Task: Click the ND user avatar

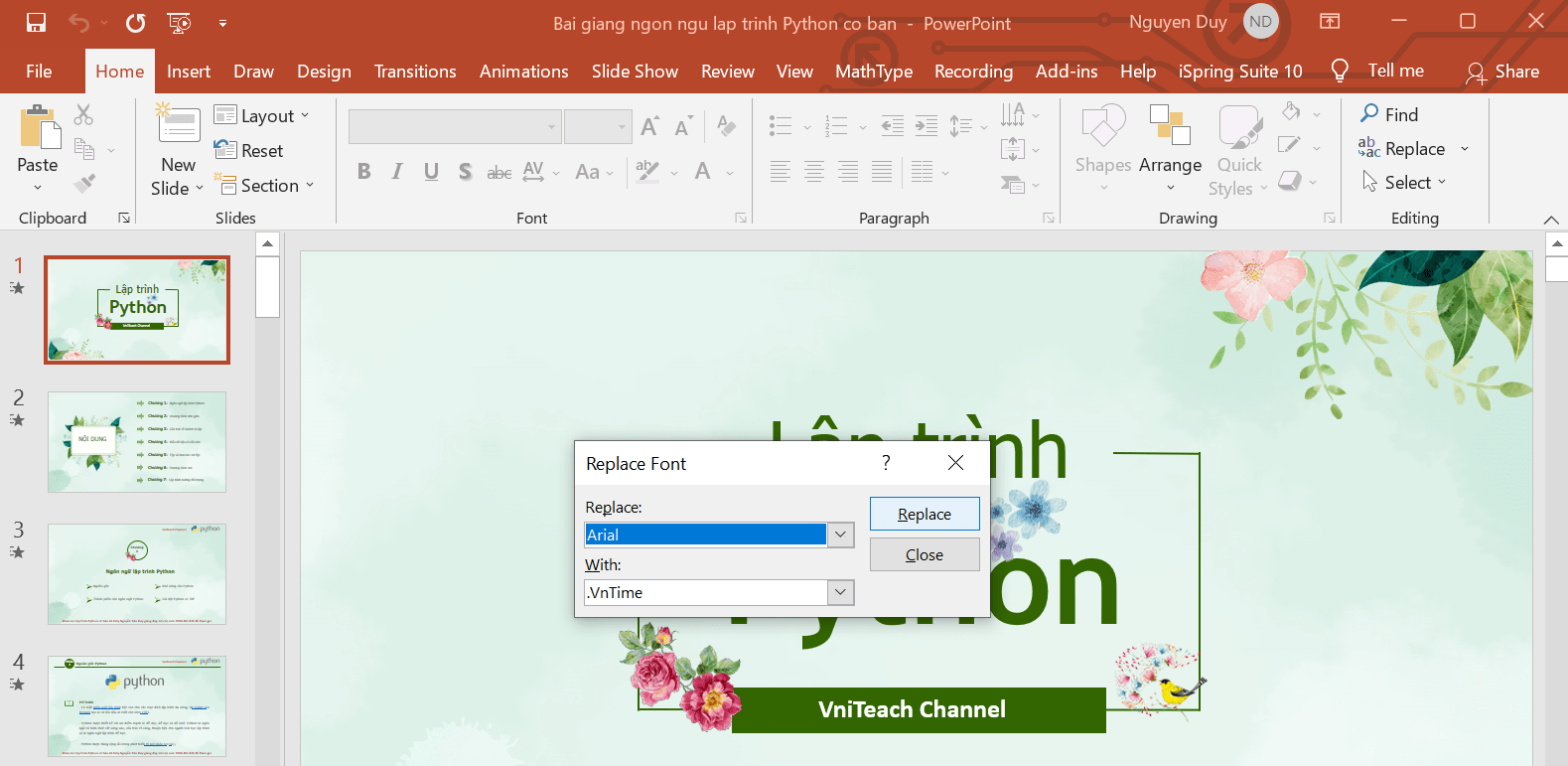Action: coord(1260,22)
